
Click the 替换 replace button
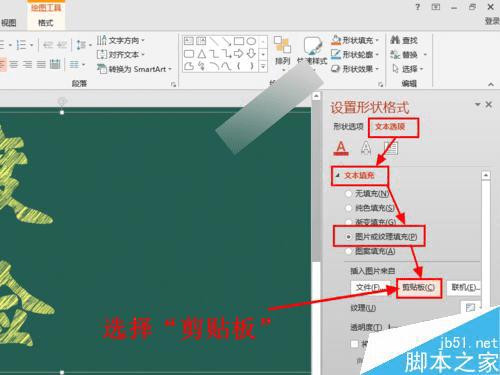(409, 54)
